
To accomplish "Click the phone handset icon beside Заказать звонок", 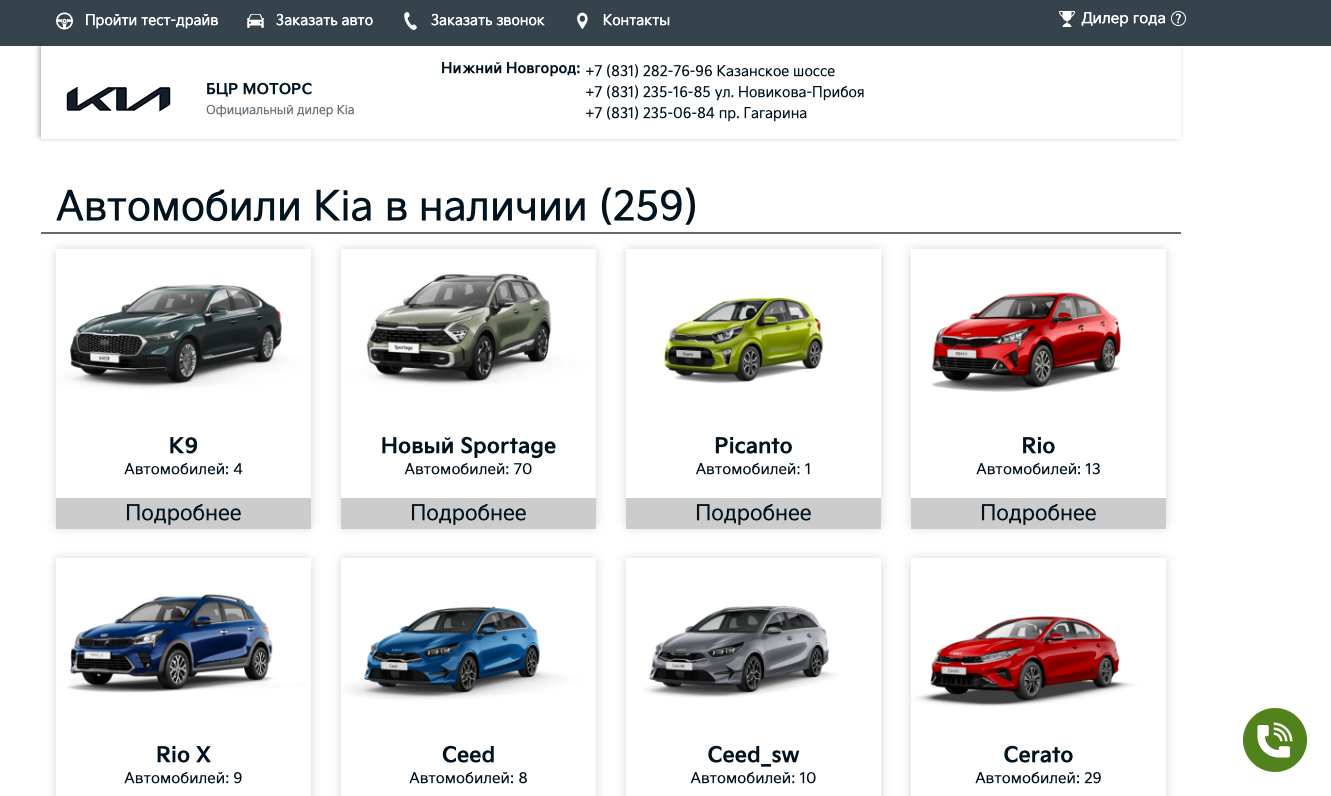I will click(410, 21).
